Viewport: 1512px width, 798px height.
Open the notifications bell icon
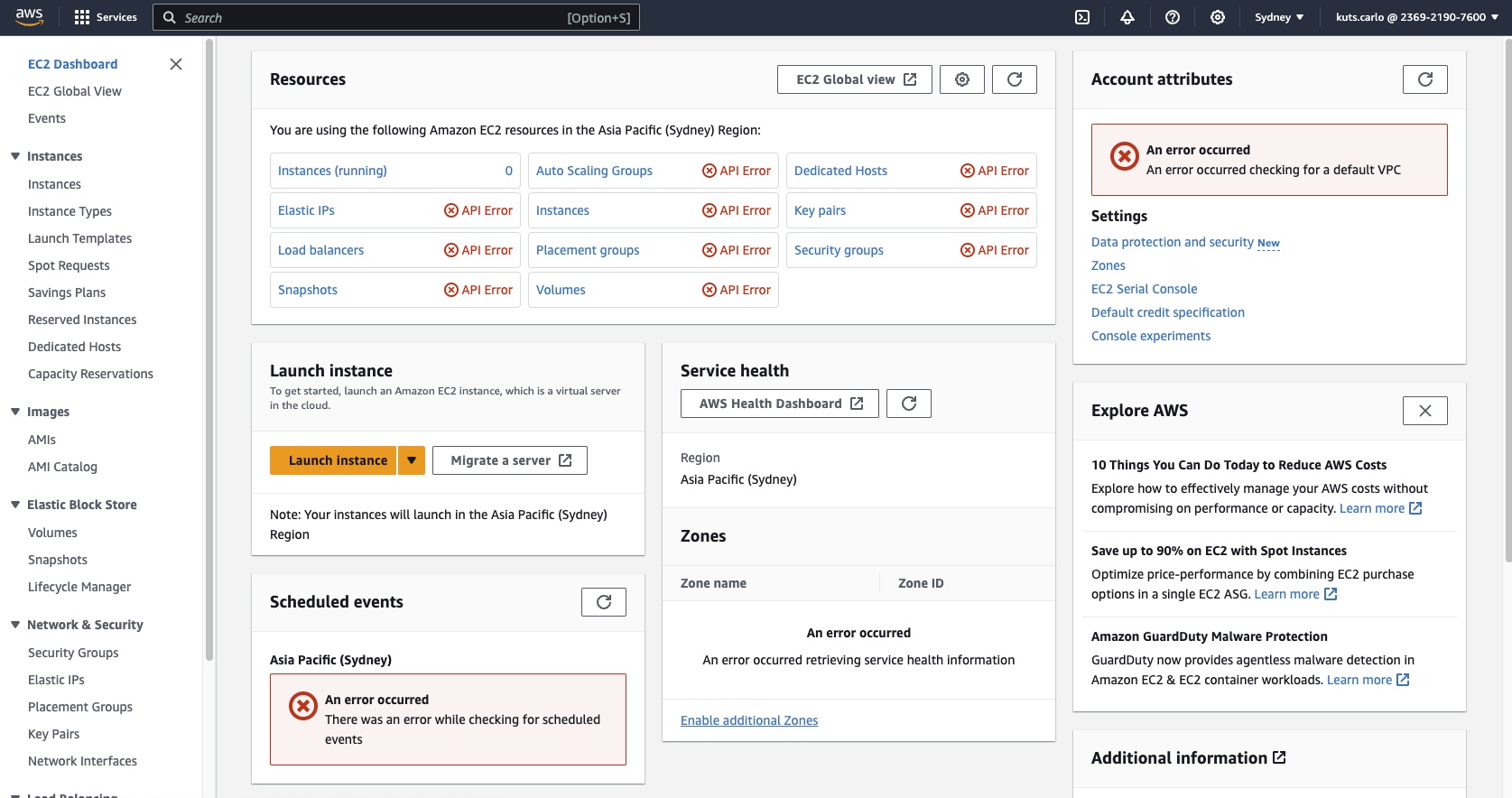1127,17
